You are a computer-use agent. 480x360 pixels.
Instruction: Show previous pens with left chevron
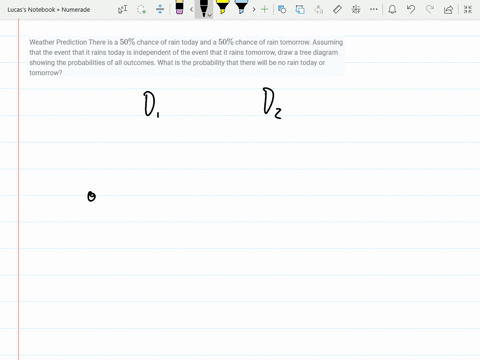click(x=191, y=9)
